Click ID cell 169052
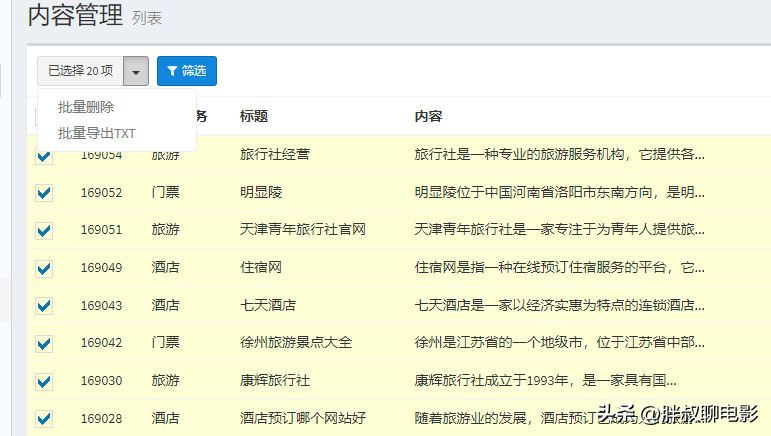The image size is (771, 436). (101, 193)
